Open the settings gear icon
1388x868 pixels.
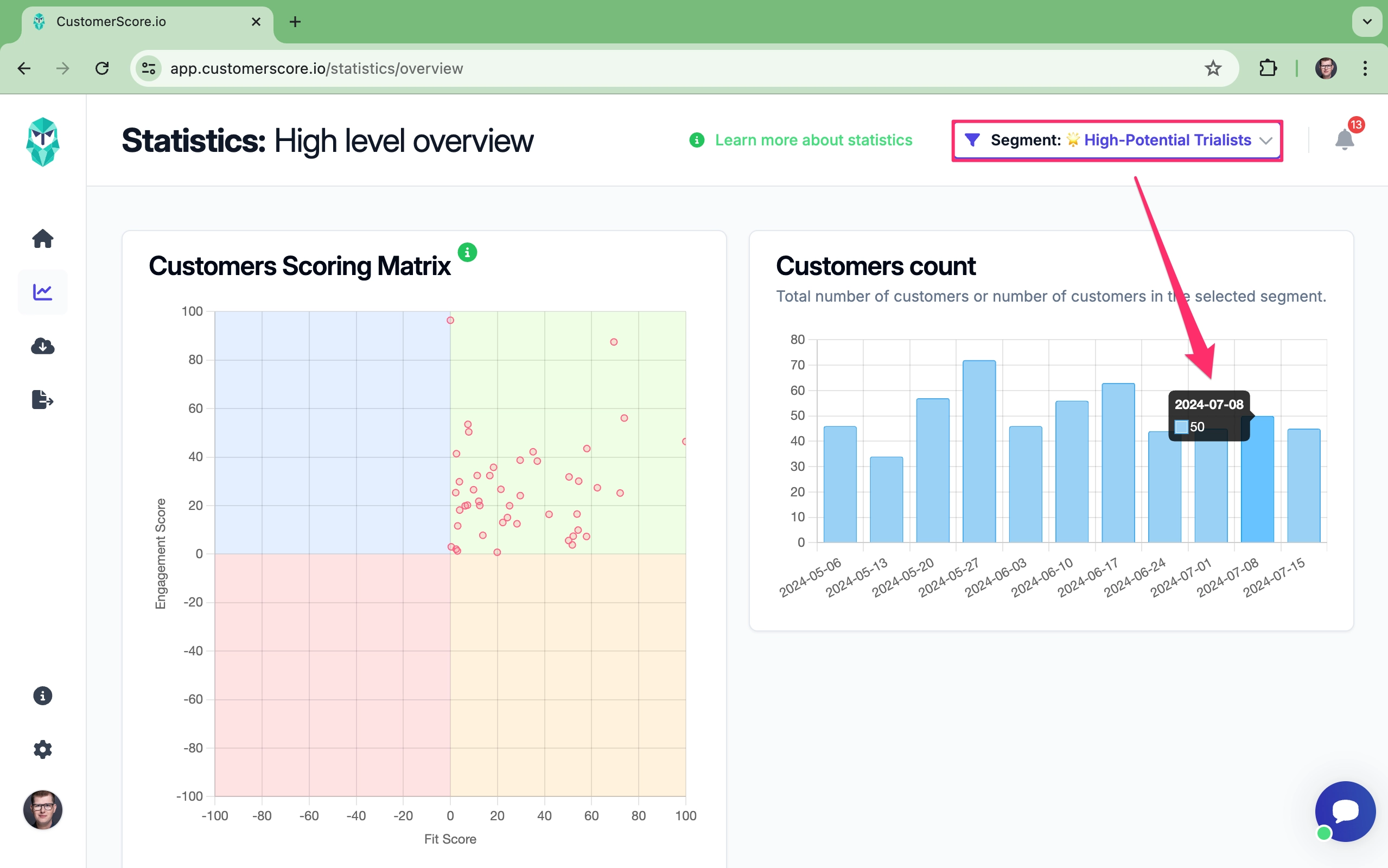[42, 748]
